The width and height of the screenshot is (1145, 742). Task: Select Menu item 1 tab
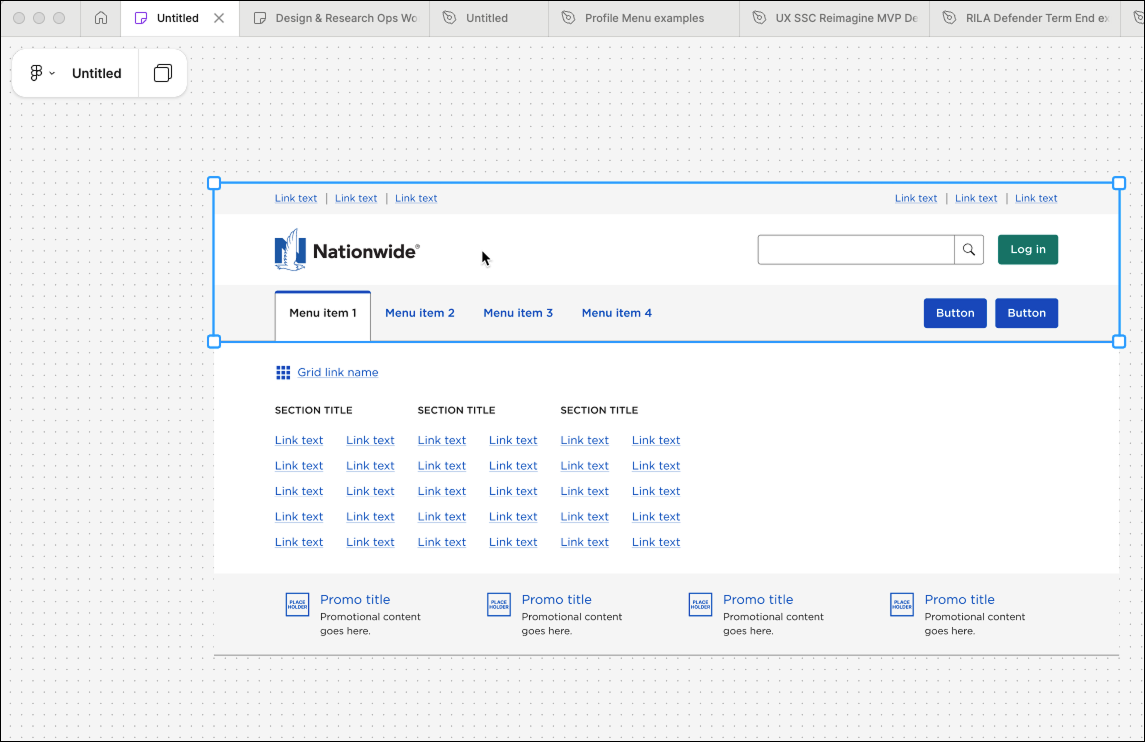click(323, 315)
